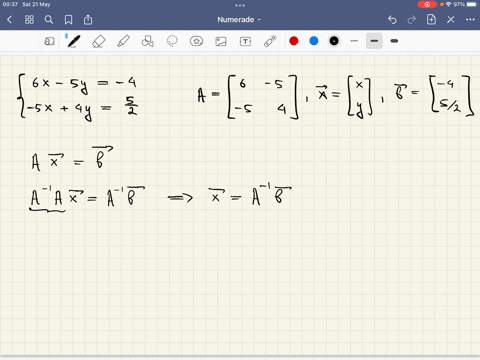Close the editing toolbar with the X
The width and height of the screenshot is (480, 360).
(451, 20)
